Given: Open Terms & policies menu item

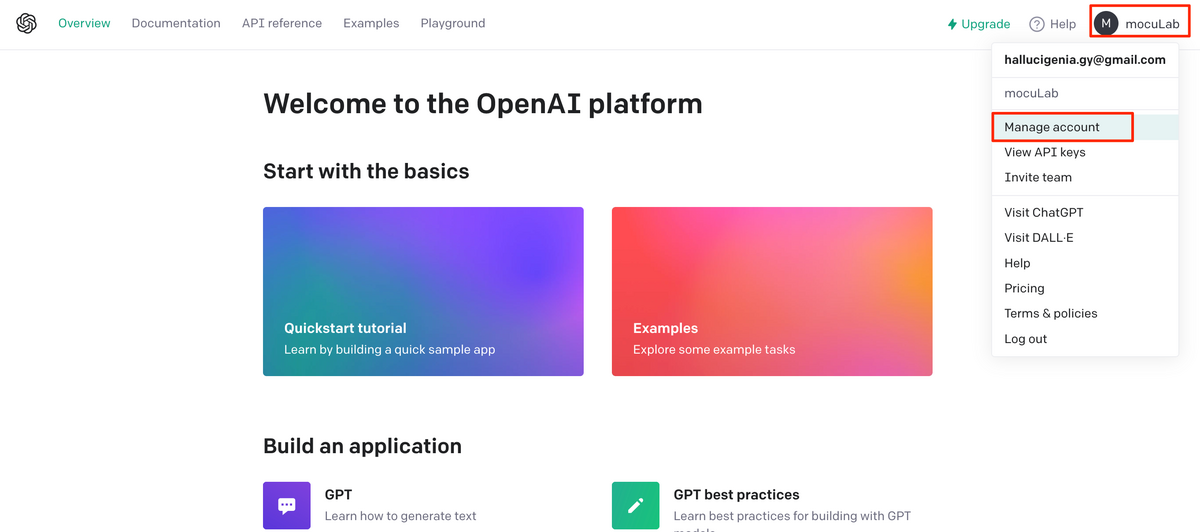Looking at the screenshot, I should point(1085,313).
